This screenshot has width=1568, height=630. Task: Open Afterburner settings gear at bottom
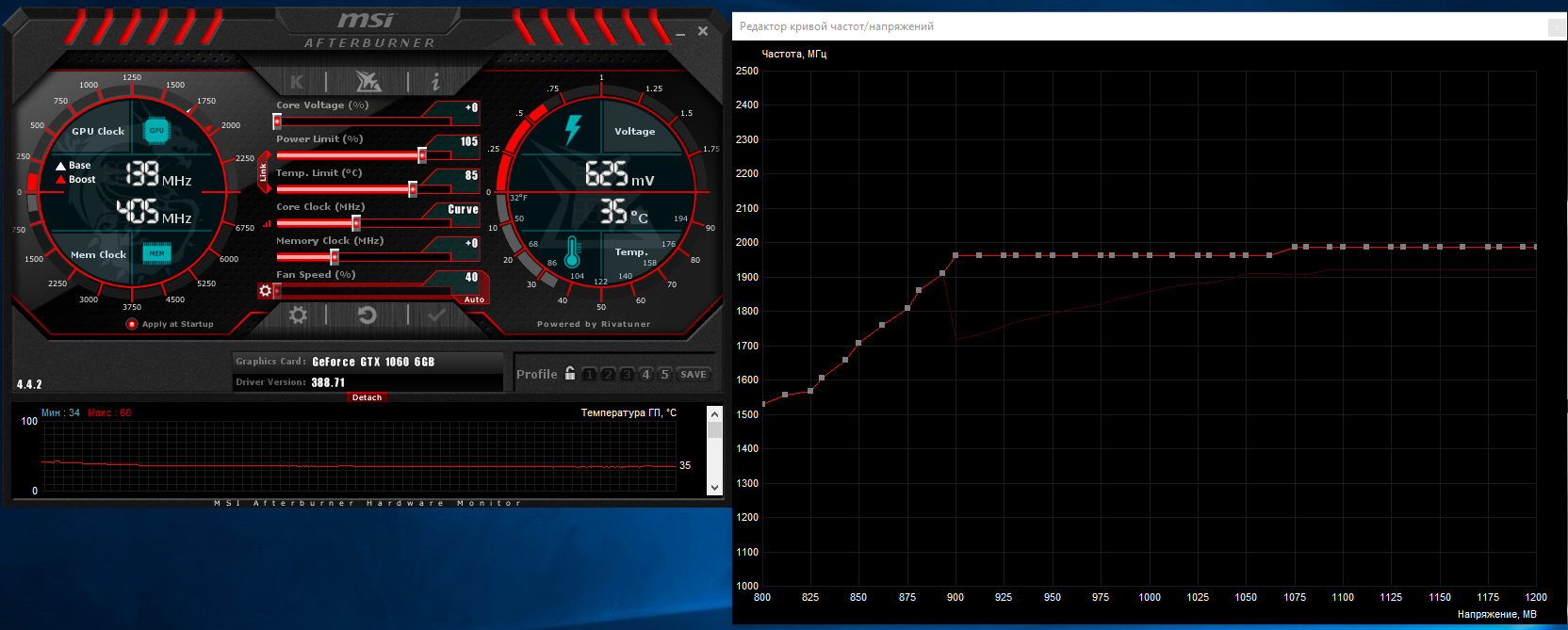(298, 315)
